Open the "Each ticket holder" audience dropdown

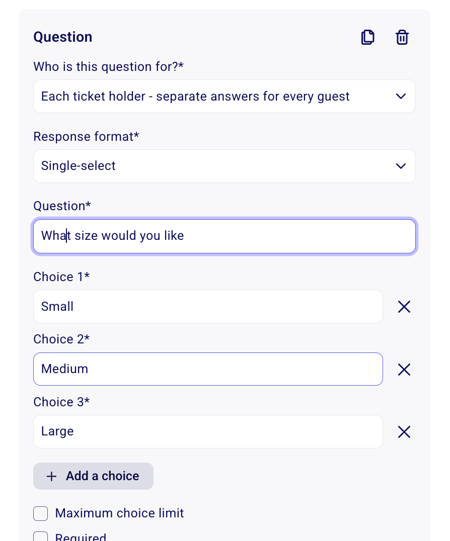coord(224,96)
